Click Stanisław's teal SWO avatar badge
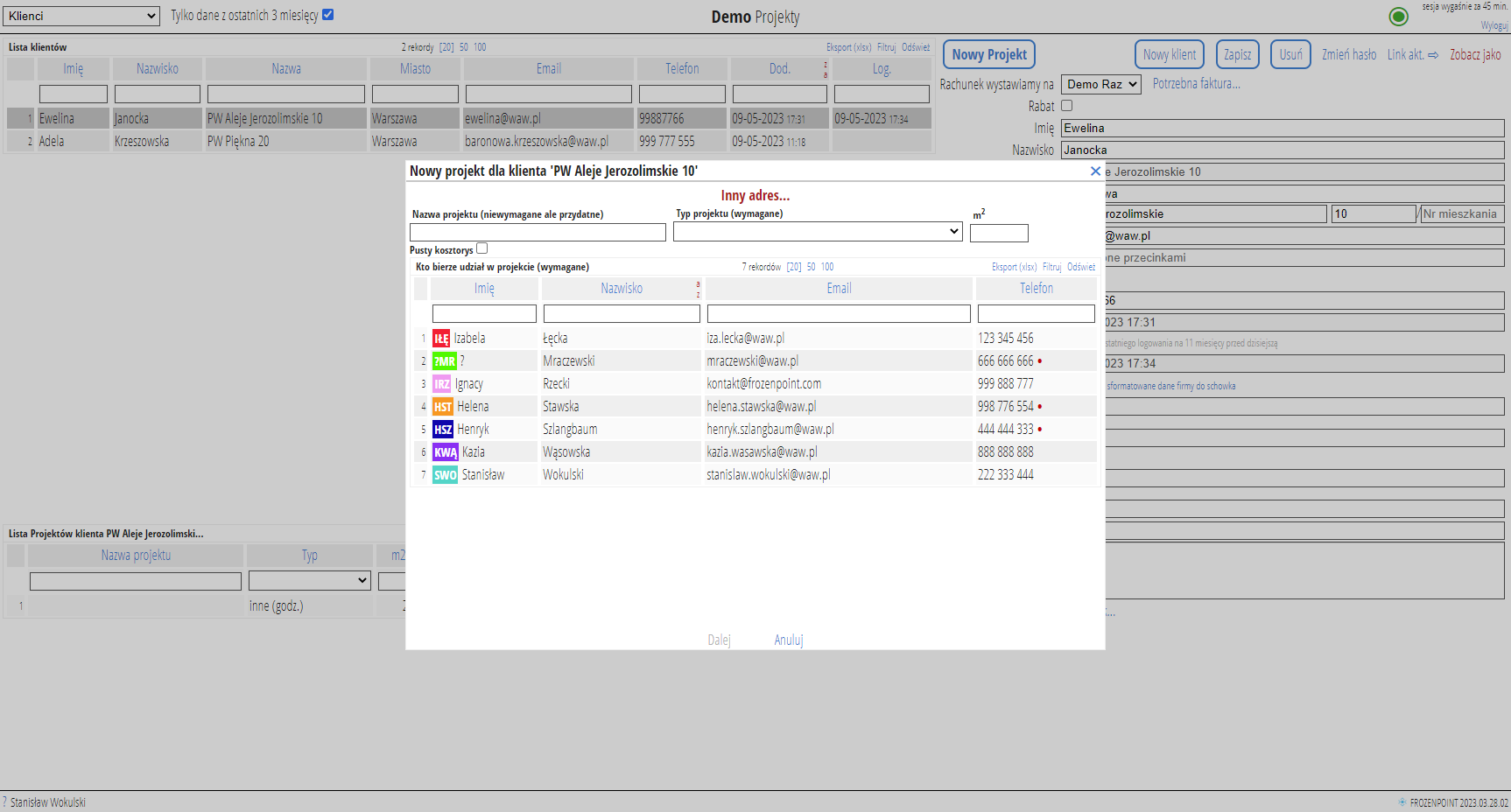This screenshot has height=812, width=1511. tap(445, 475)
